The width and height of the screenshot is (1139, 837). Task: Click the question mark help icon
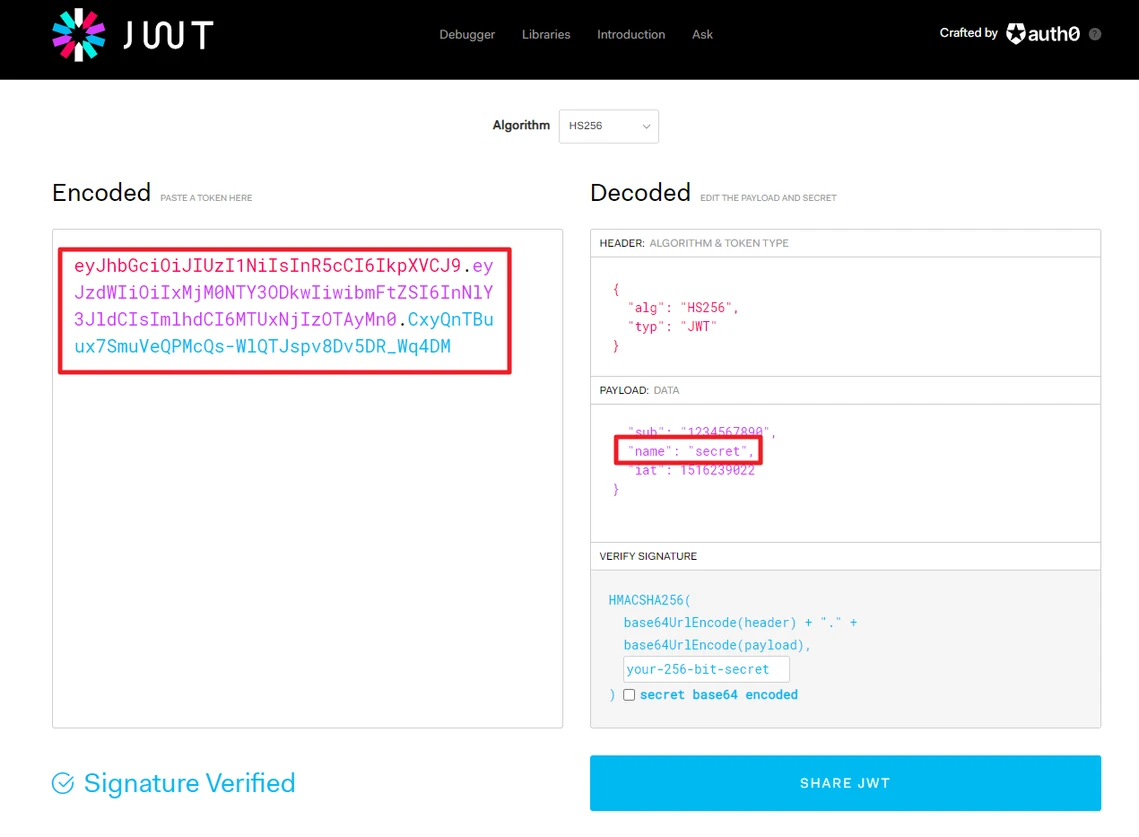[x=1095, y=34]
